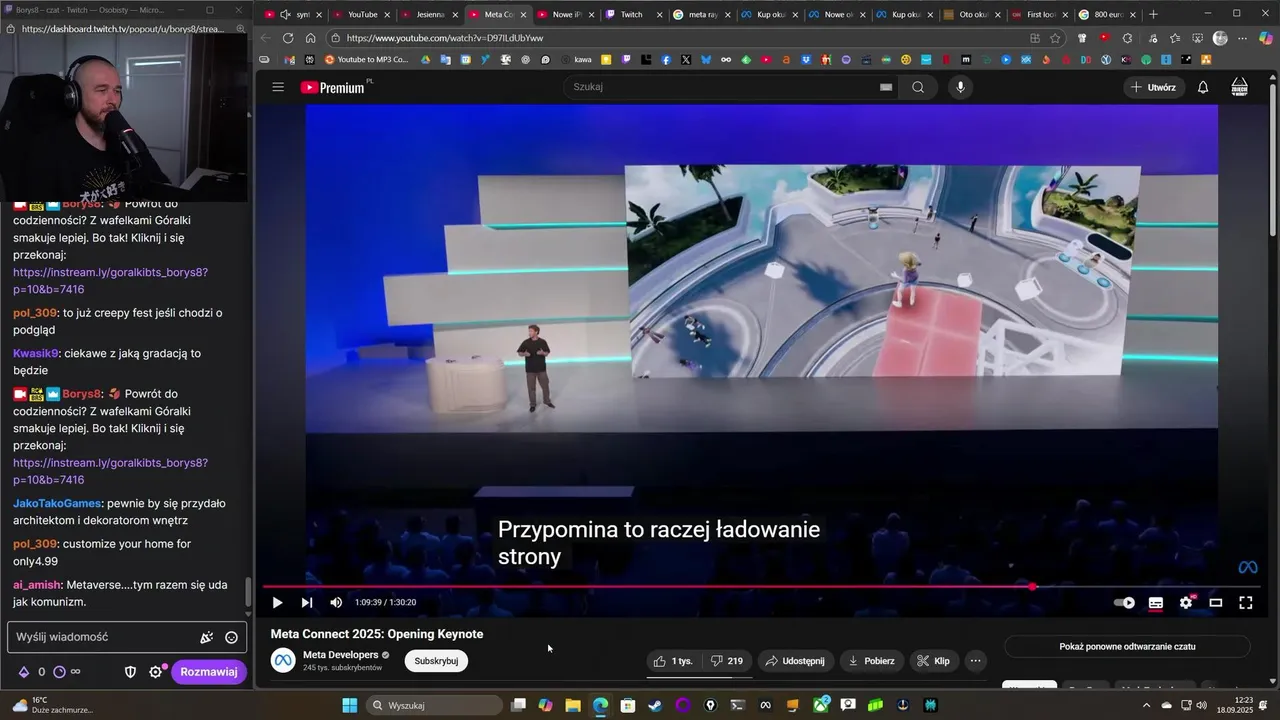Expand system tray hidden icons chevron
The height and width of the screenshot is (720, 1280).
point(1147,705)
